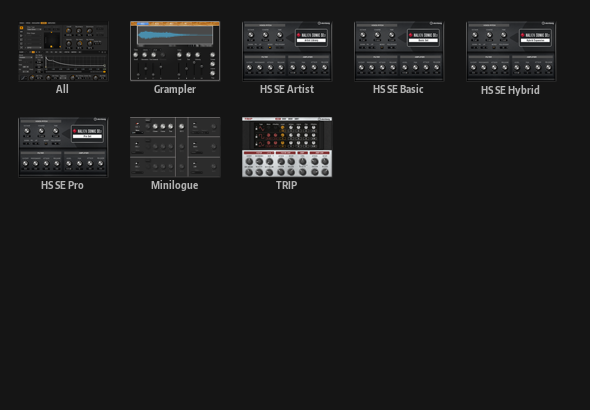Select the All instruments thumbnail
The width and height of the screenshot is (590, 410).
63,51
